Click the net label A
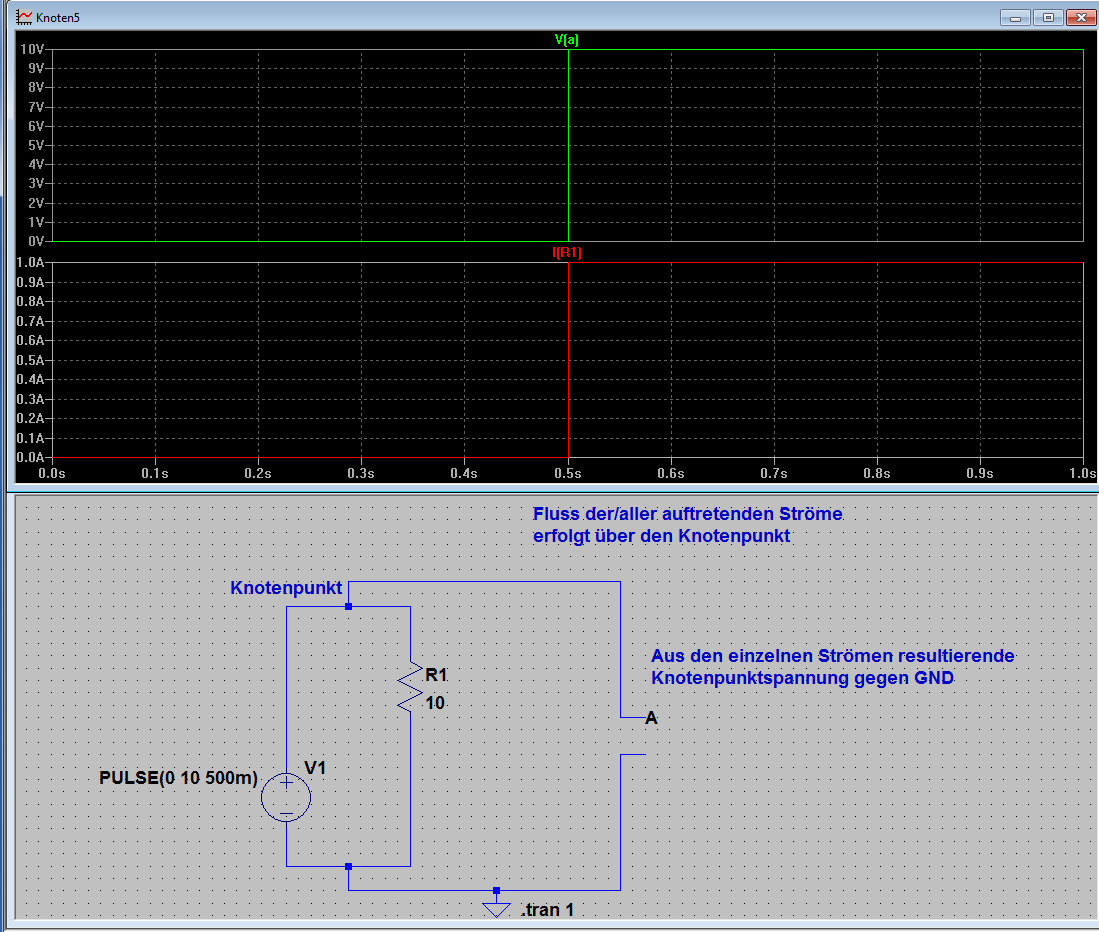This screenshot has width=1099, height=932. [651, 718]
